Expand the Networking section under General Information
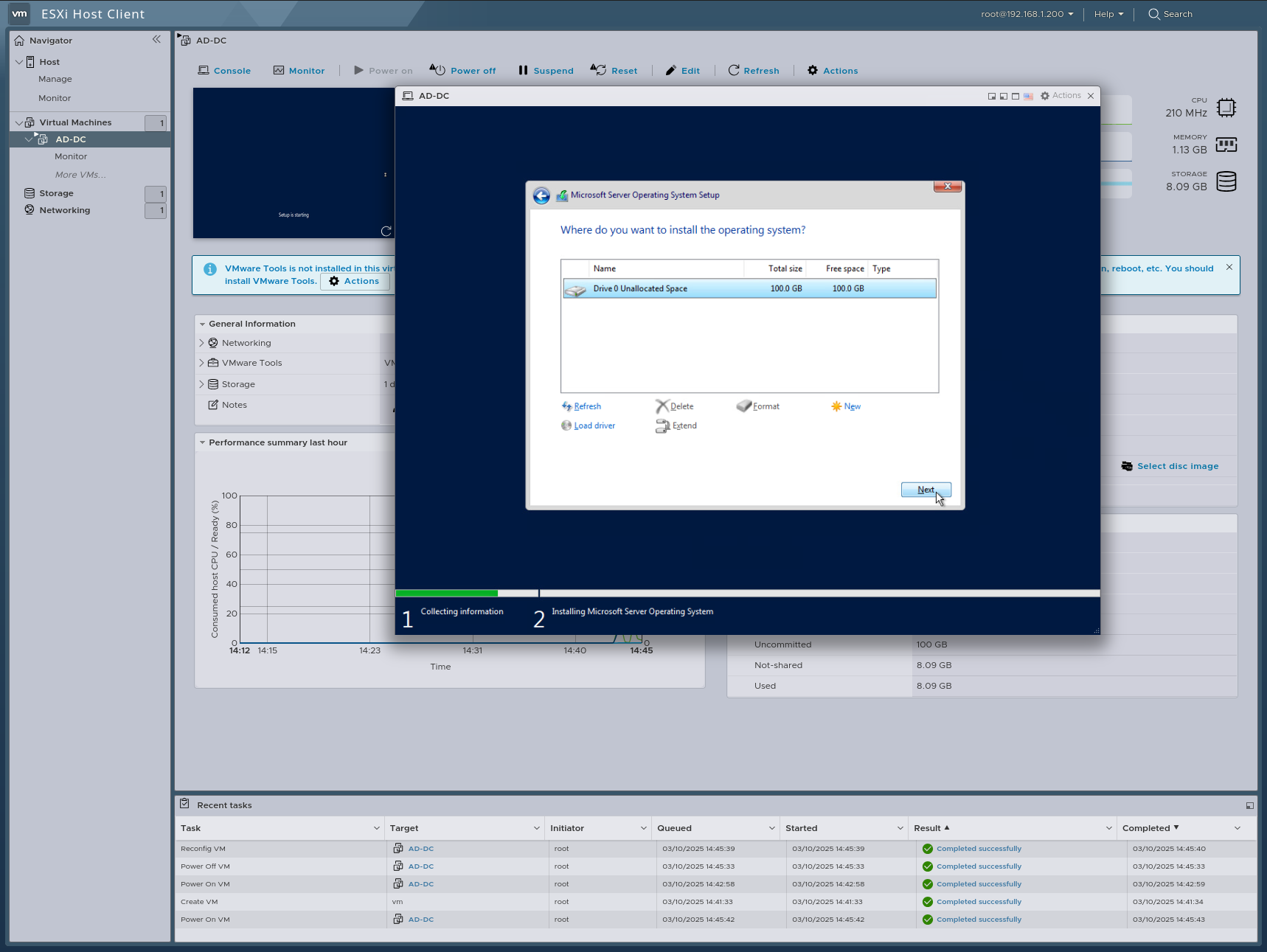Screen dimensions: 1267x952 coord(201,342)
